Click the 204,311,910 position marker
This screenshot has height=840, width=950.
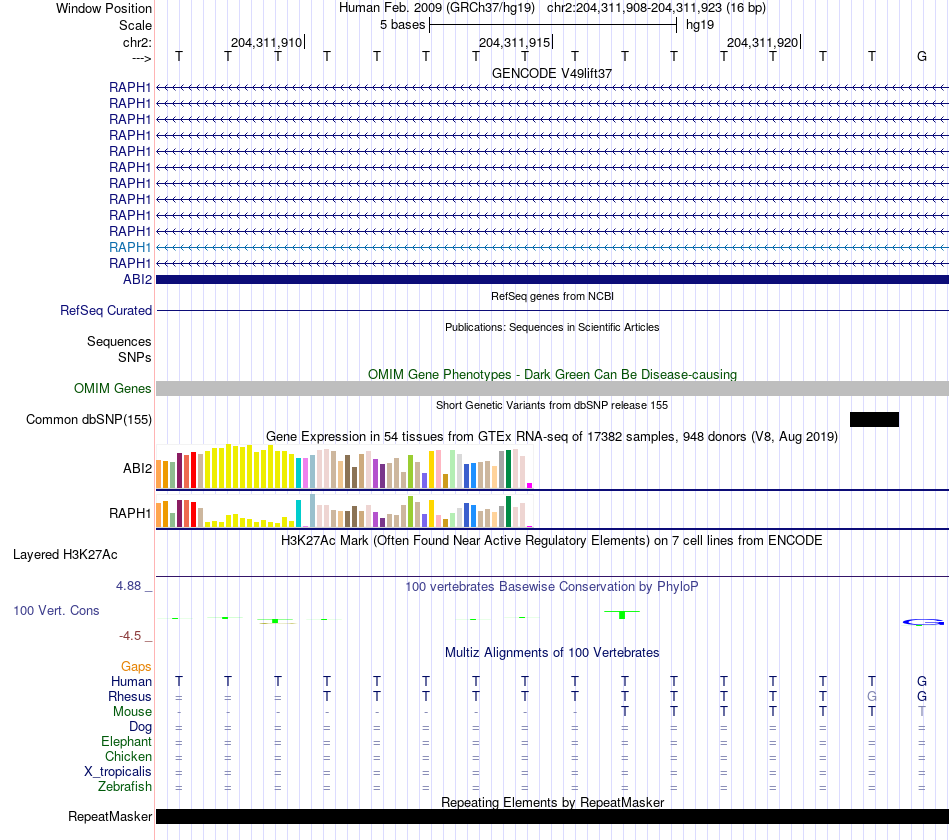click(267, 42)
